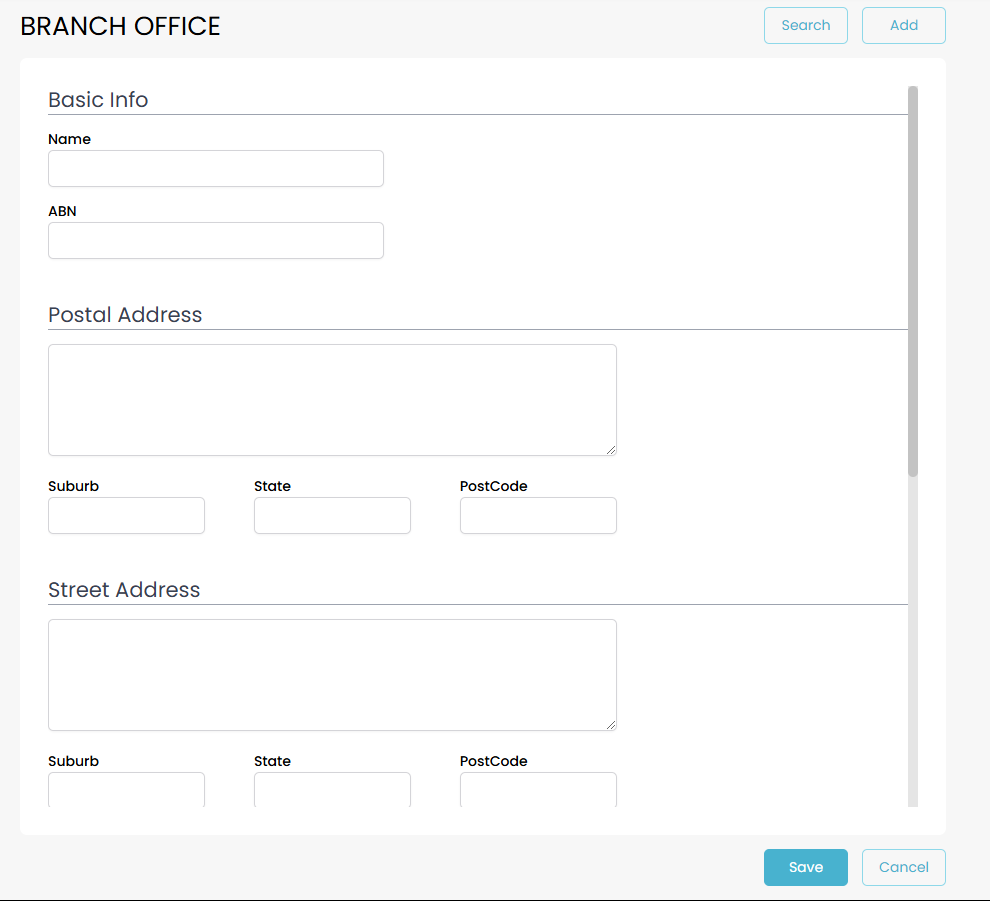Viewport: 990px width, 901px height.
Task: Click the PostCode field under Street Address
Action: [538, 789]
